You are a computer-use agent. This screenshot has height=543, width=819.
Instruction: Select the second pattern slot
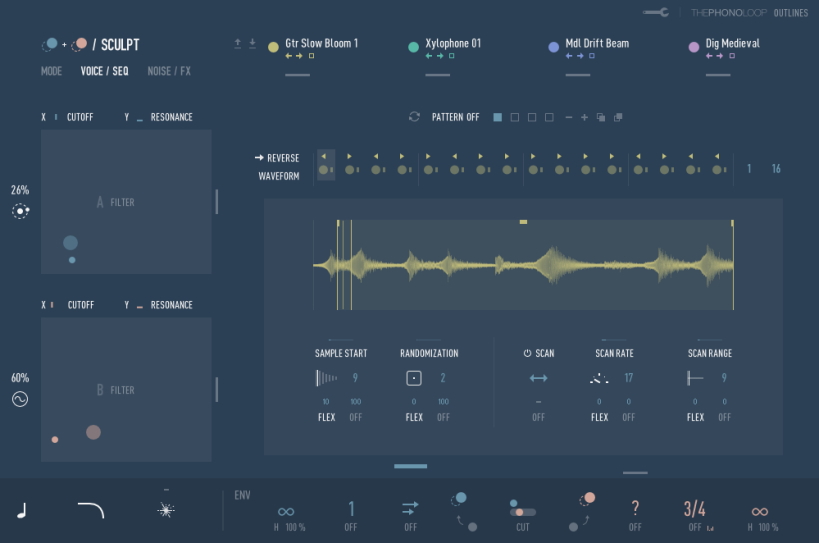[514, 117]
